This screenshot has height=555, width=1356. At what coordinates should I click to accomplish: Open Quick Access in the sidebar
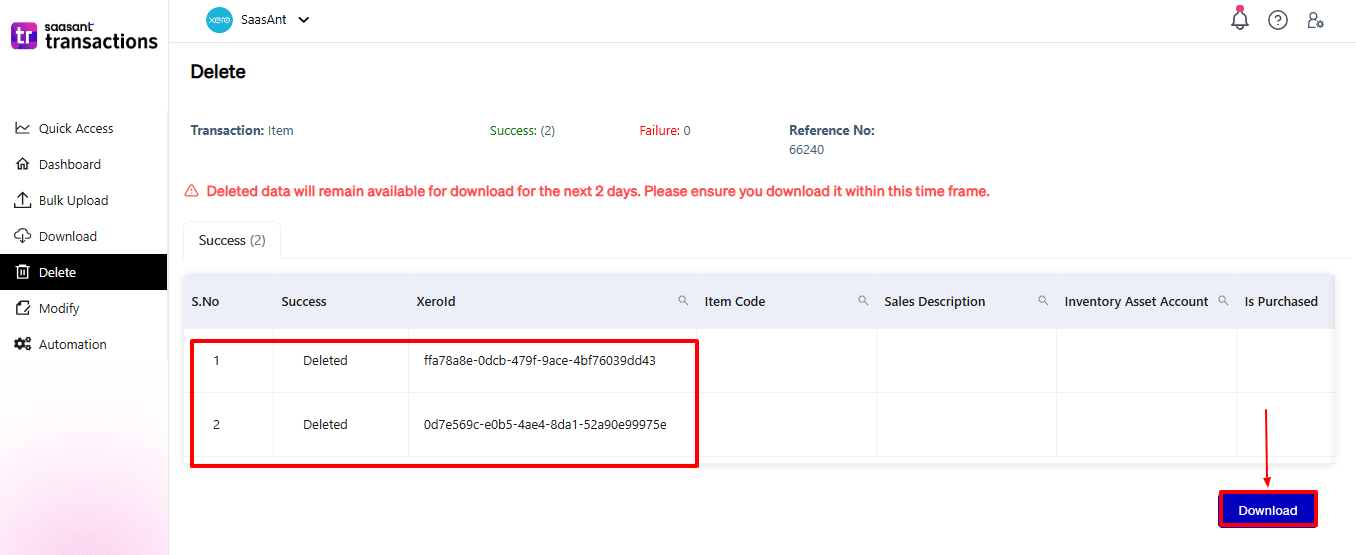[x=76, y=128]
